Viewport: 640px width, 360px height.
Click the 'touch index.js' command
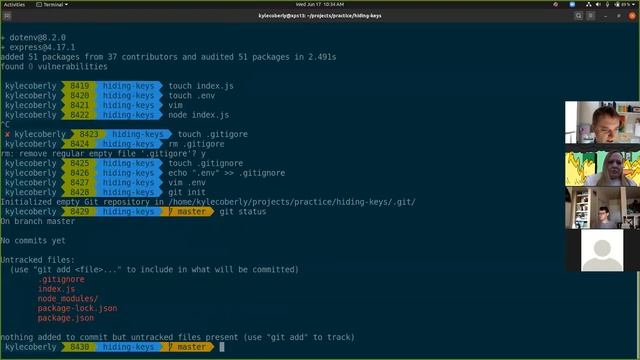[201, 86]
